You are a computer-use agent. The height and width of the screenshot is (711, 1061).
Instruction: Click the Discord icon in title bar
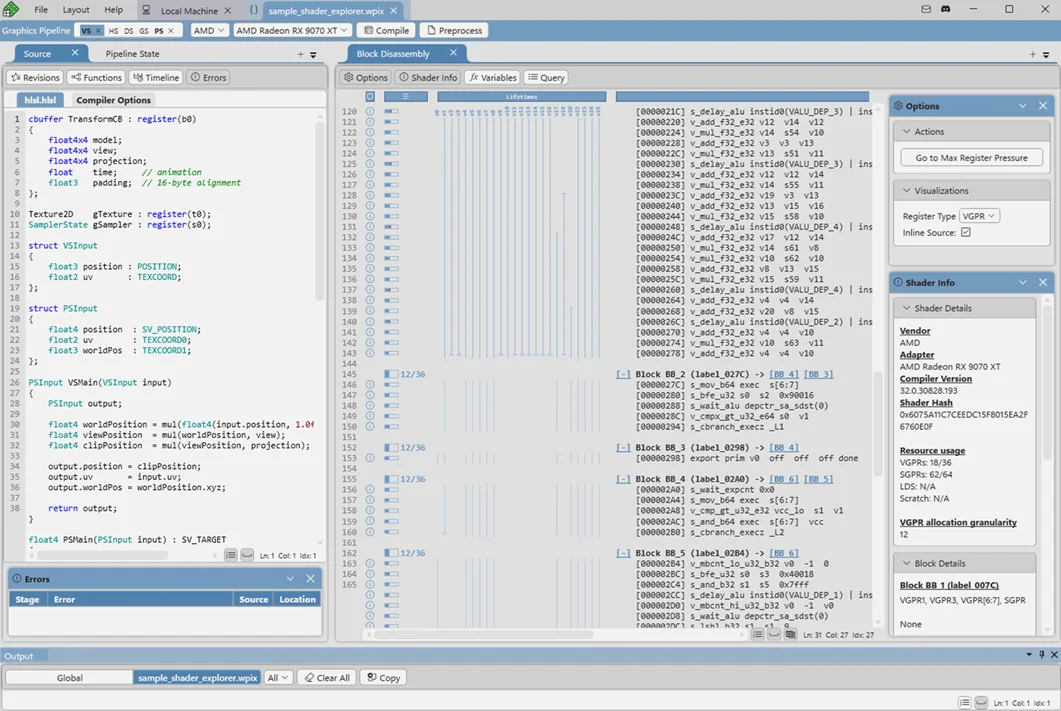coord(945,9)
